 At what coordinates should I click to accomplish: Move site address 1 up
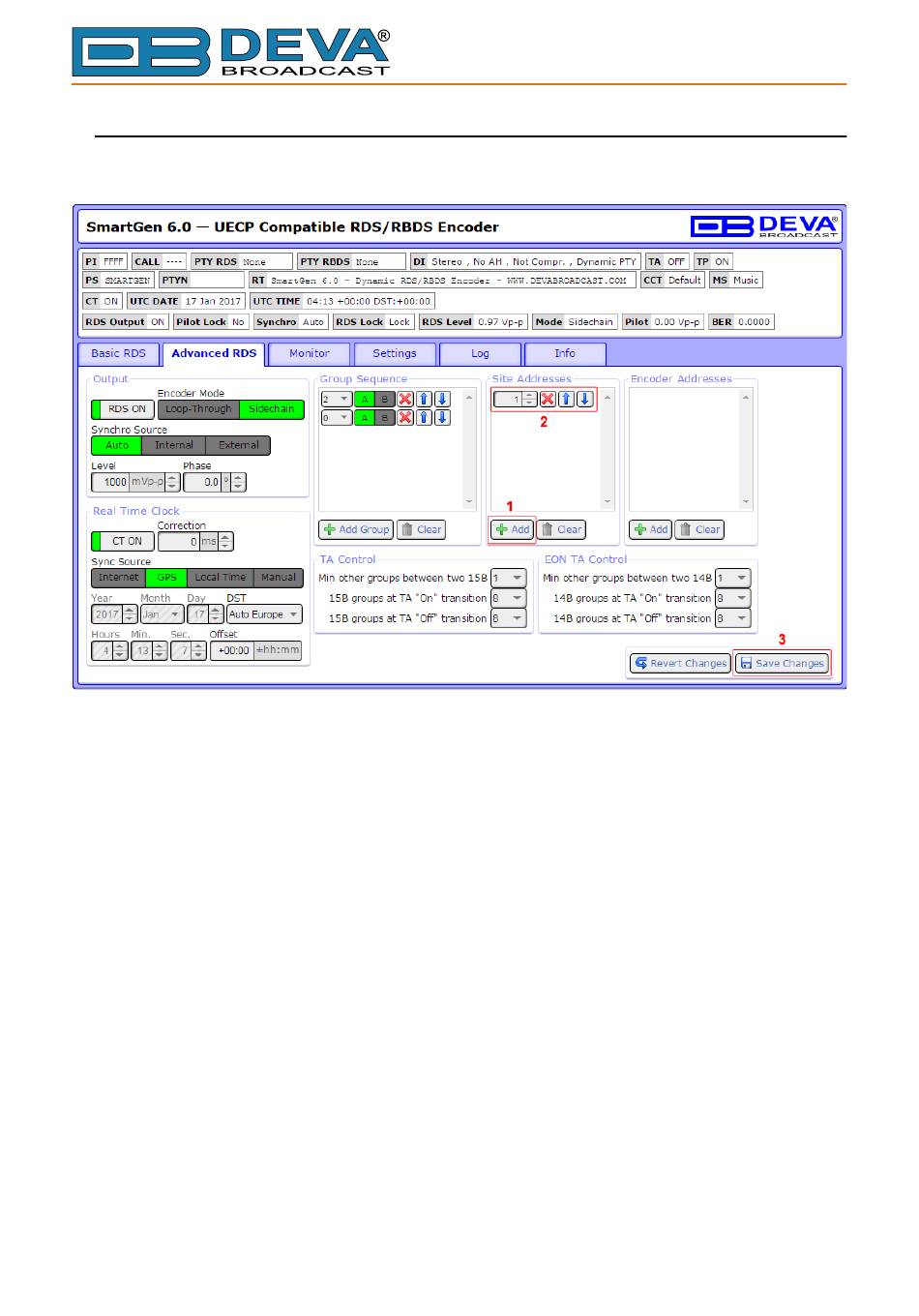tap(567, 400)
